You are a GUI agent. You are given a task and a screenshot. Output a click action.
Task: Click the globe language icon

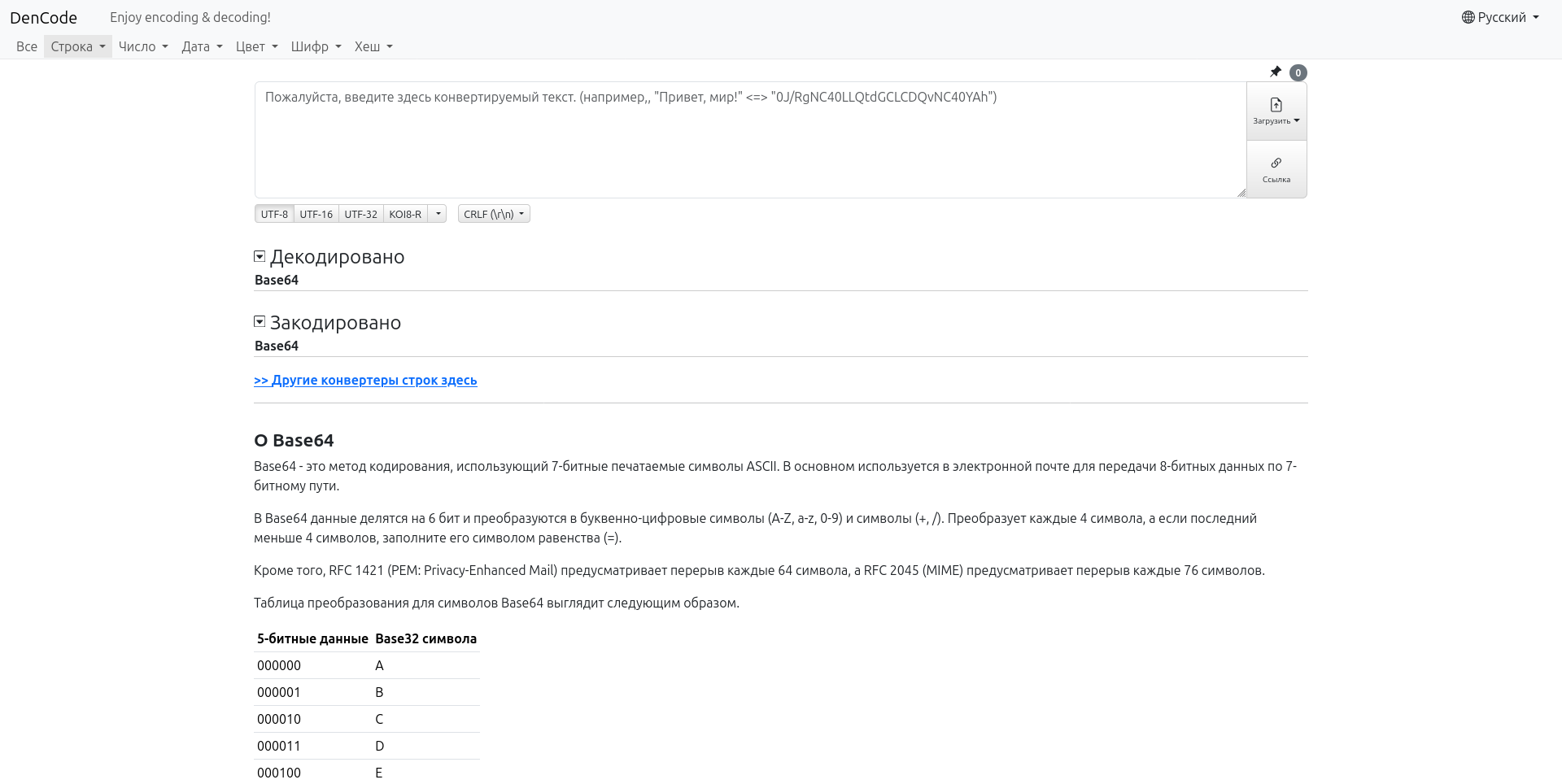[x=1468, y=17]
